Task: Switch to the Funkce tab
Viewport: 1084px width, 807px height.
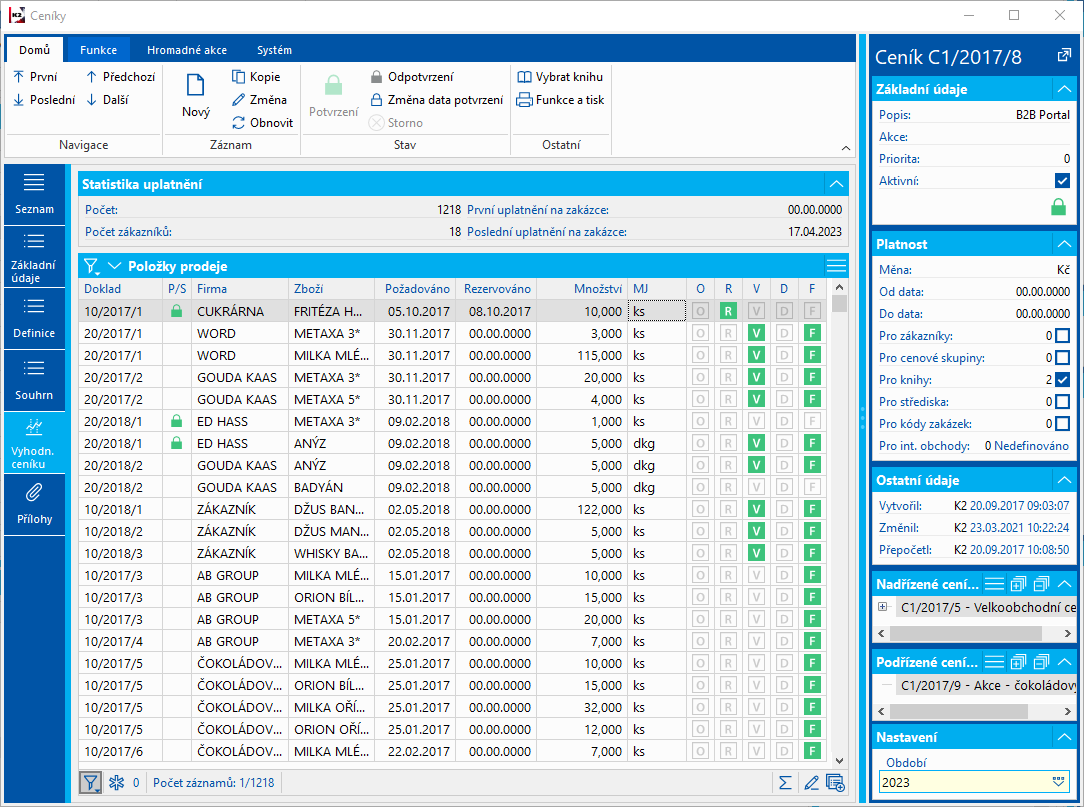Action: (98, 50)
